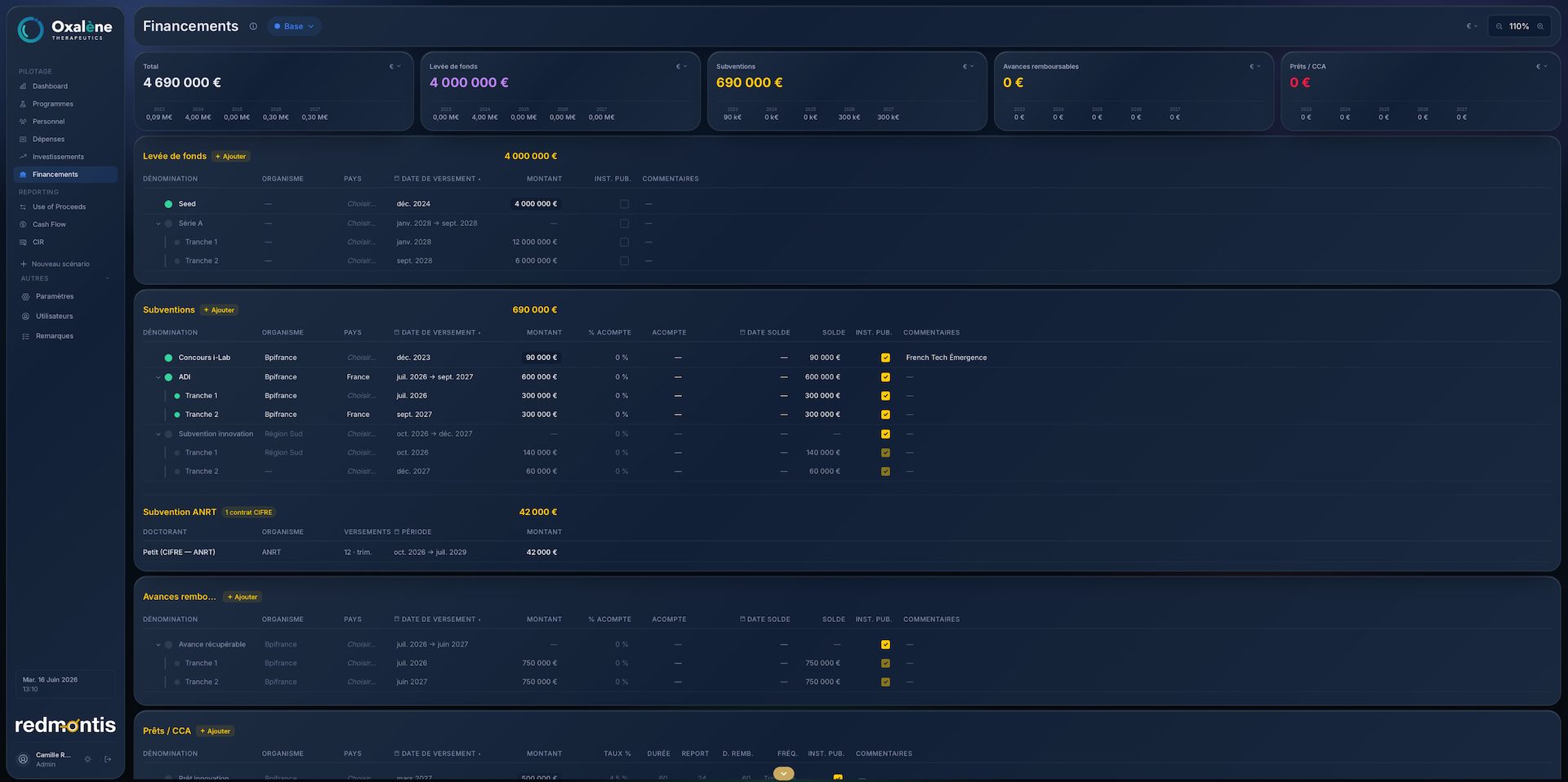Viewport: 1568px width, 782px height.
Task: Open the Base scenario dropdown
Action: coord(294,26)
